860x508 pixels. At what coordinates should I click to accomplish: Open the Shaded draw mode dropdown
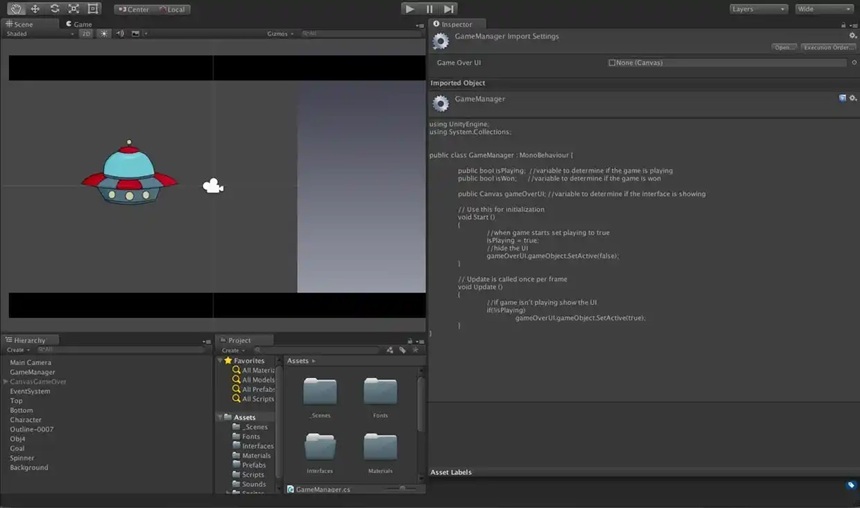[39, 33]
